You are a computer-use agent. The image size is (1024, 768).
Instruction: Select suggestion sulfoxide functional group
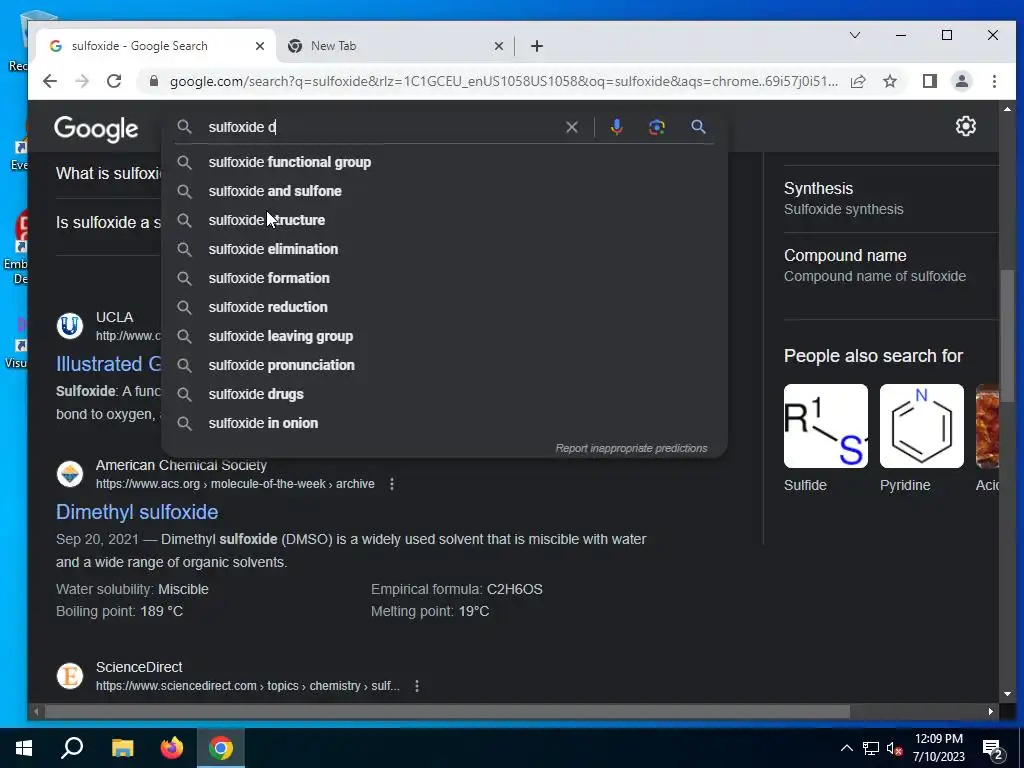click(x=444, y=162)
